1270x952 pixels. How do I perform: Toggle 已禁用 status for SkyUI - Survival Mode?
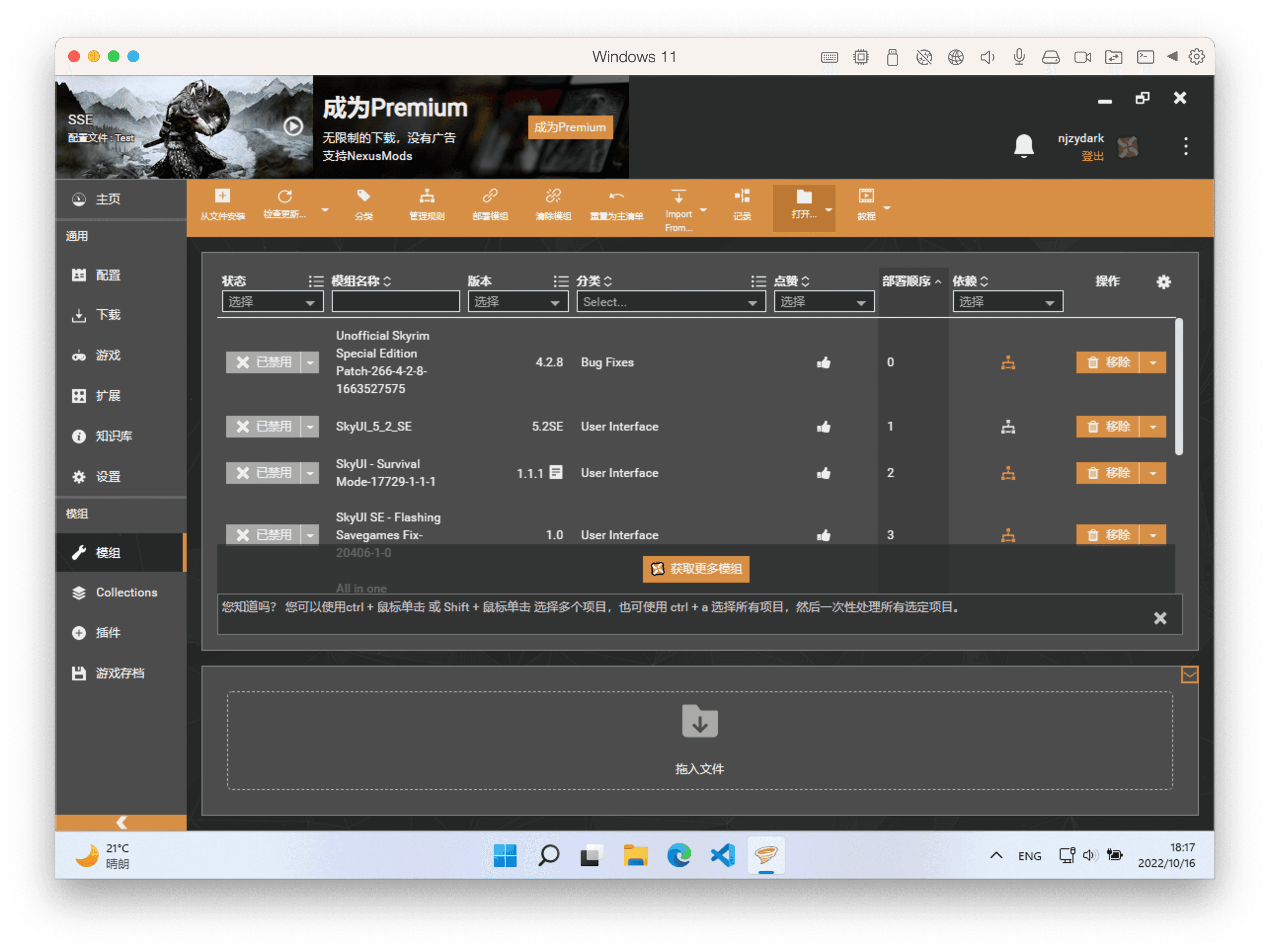pyautogui.click(x=263, y=473)
